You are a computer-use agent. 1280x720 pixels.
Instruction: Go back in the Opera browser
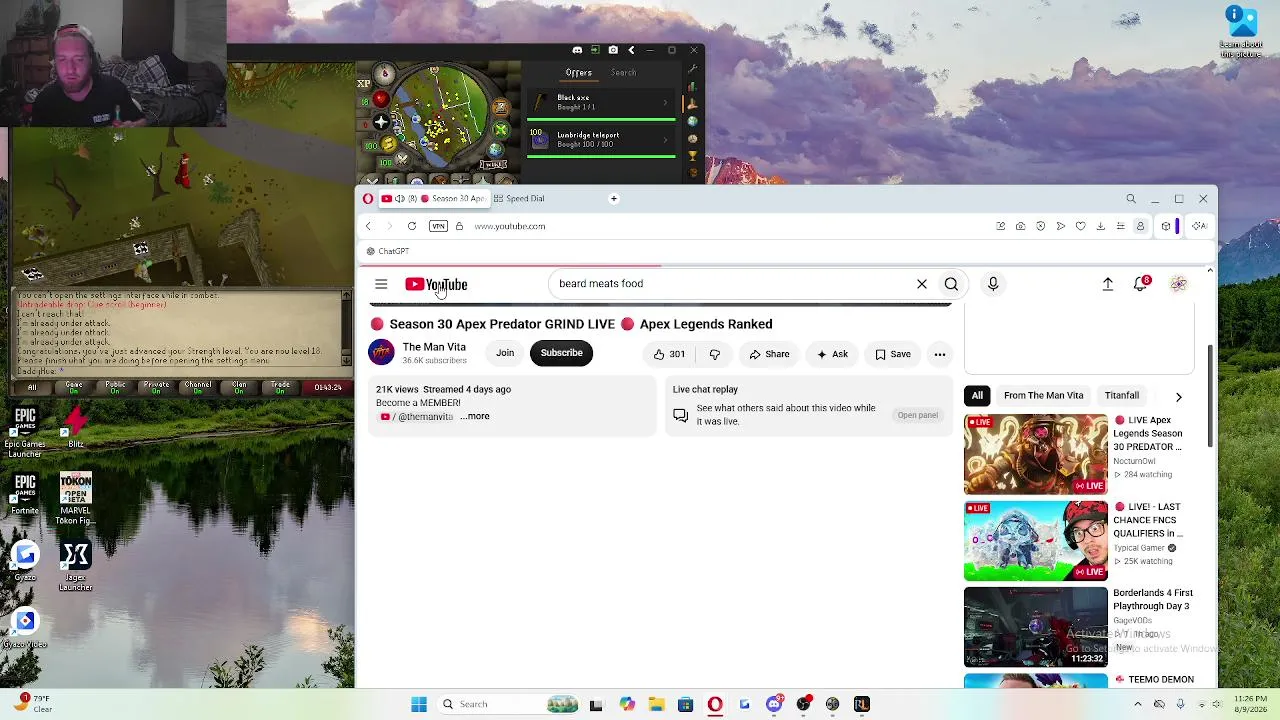point(368,226)
